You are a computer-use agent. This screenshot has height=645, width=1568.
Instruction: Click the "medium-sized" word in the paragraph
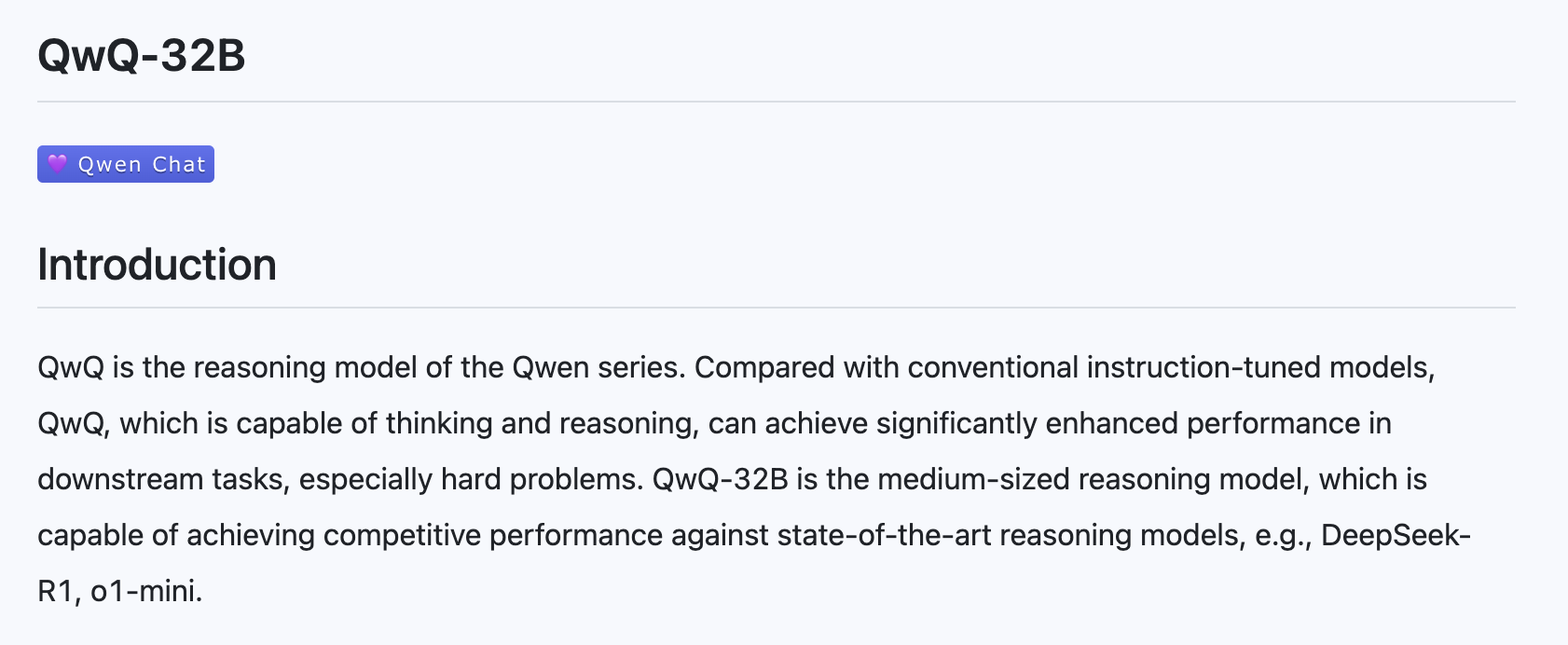[973, 479]
